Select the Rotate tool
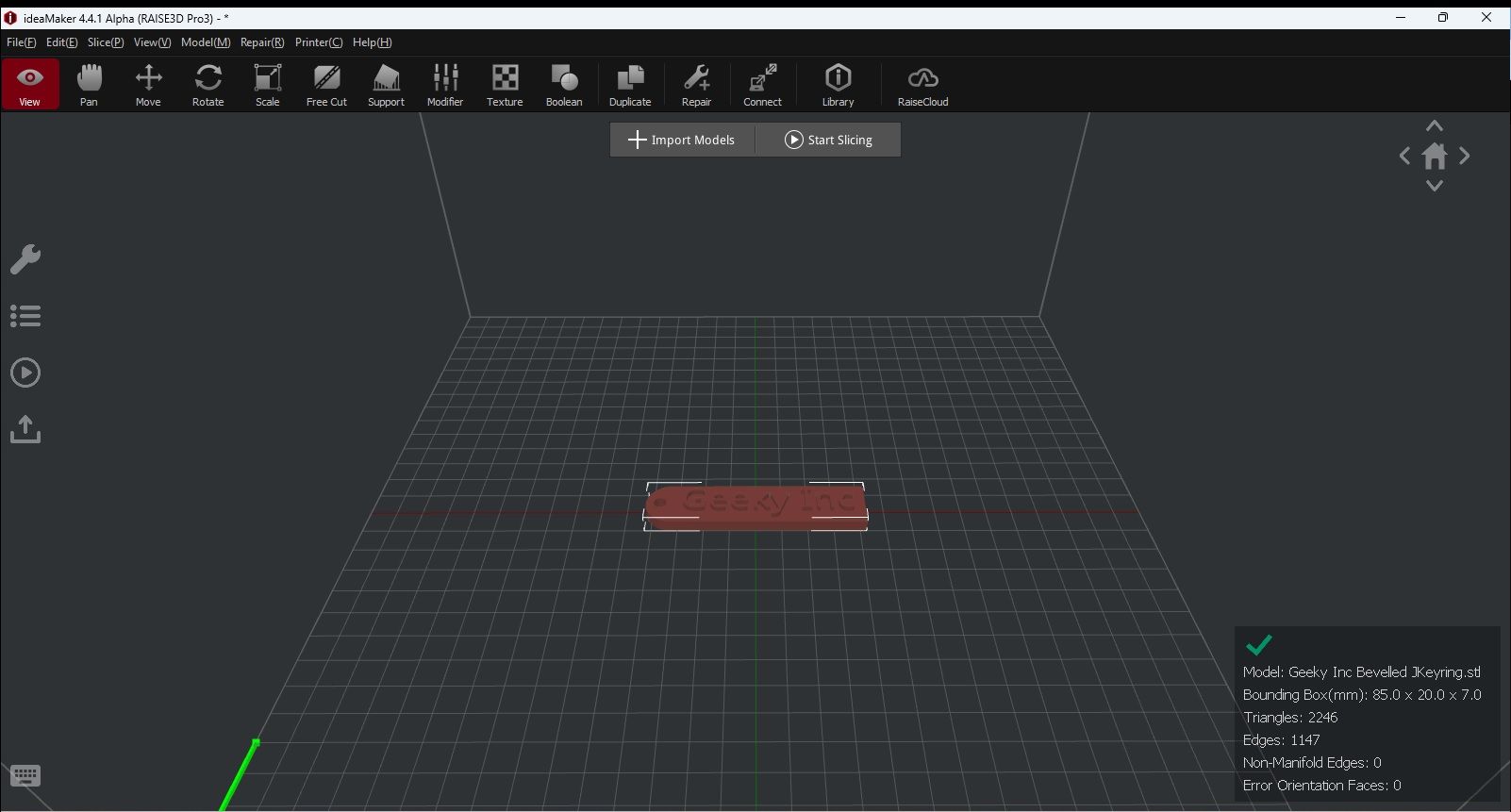 click(208, 84)
